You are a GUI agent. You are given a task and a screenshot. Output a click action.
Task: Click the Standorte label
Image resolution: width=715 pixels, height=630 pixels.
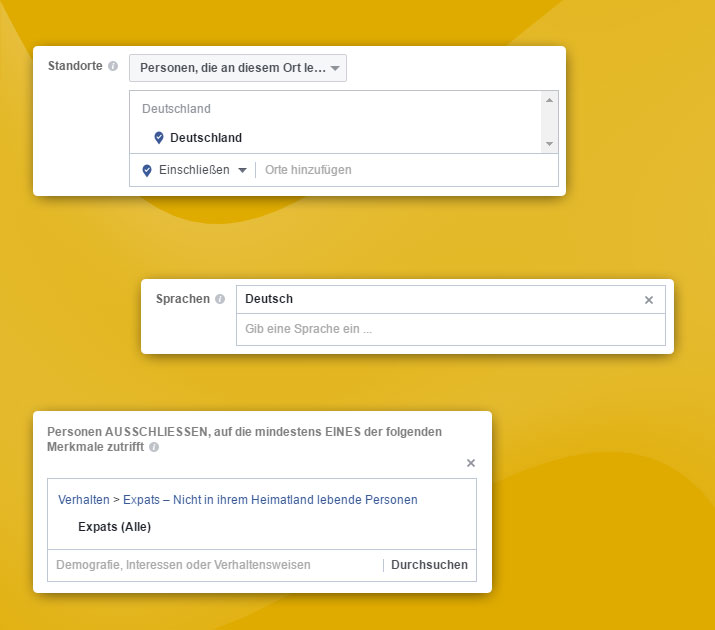[x=75, y=66]
